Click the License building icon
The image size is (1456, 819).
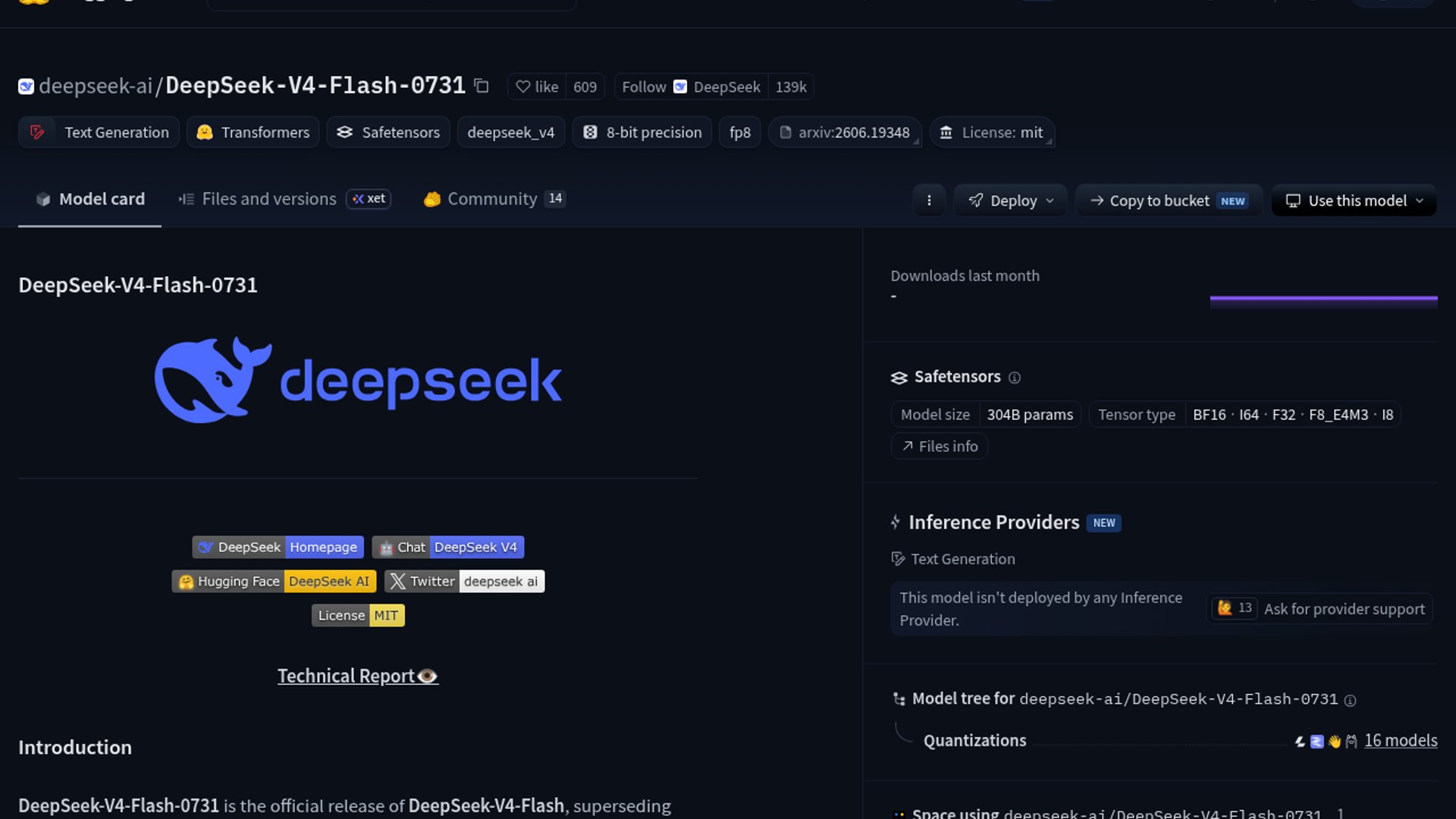click(x=946, y=132)
